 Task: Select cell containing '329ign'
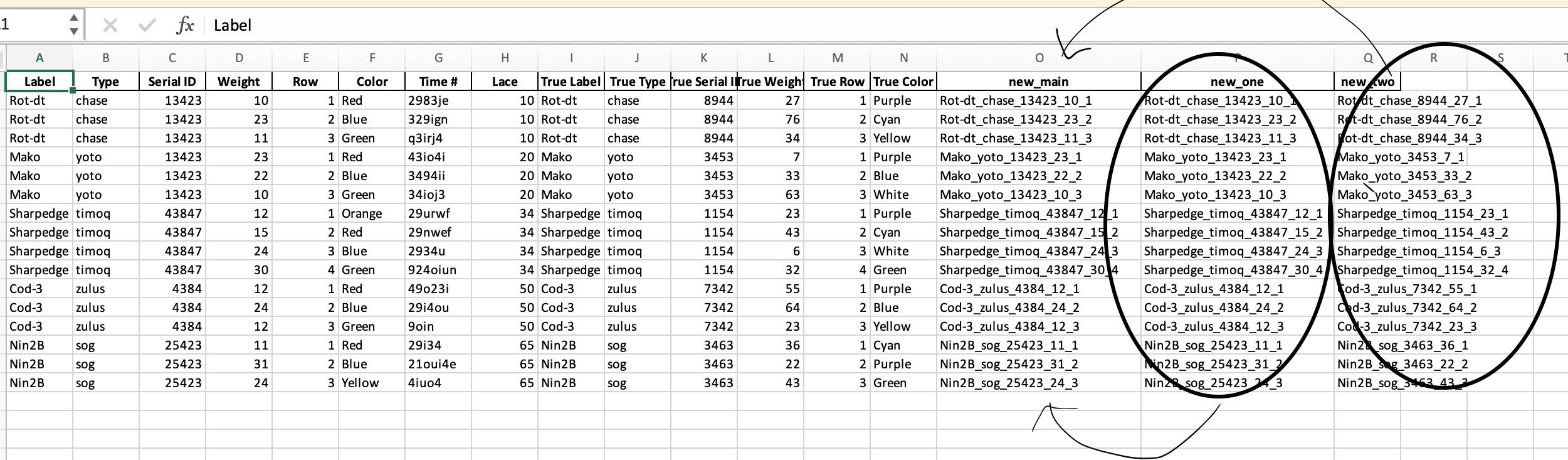click(x=438, y=119)
